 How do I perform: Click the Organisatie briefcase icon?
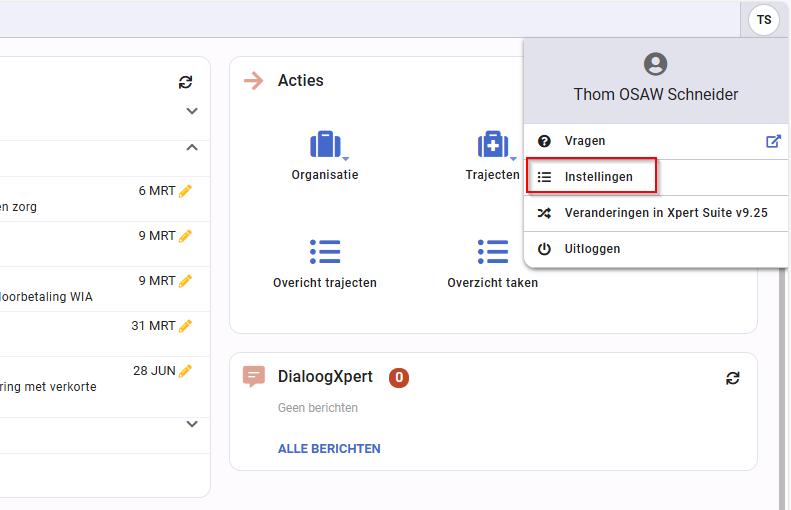pyautogui.click(x=325, y=146)
